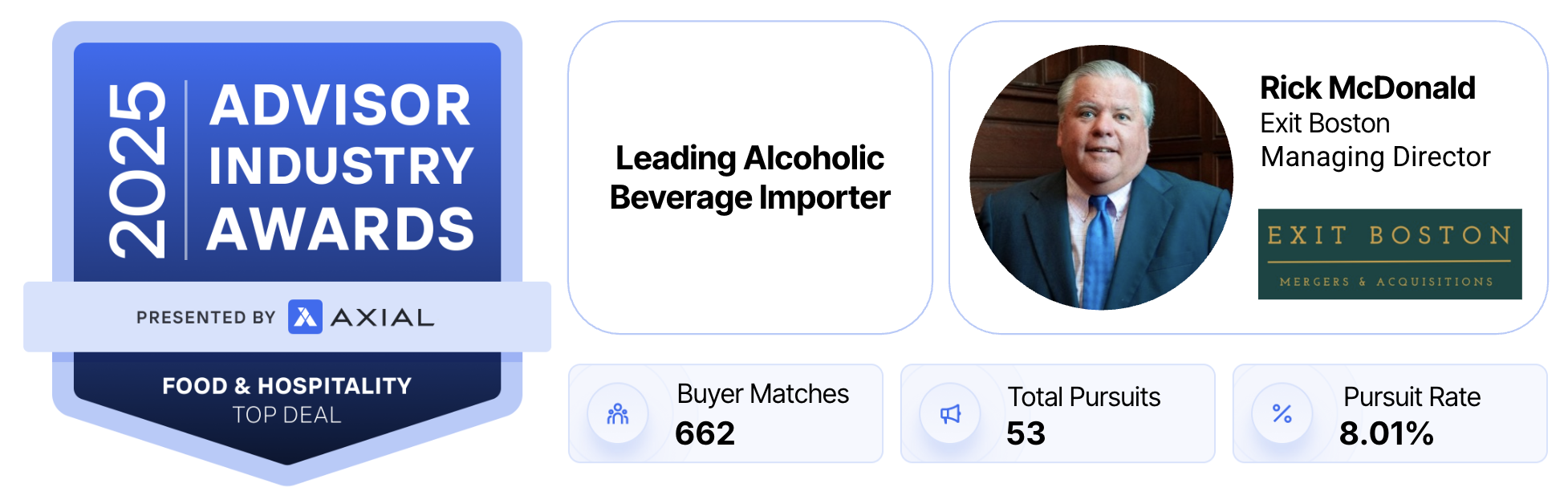Image resolution: width=1568 pixels, height=504 pixels.
Task: Click the Managing Director title text
Action: click(x=1375, y=157)
